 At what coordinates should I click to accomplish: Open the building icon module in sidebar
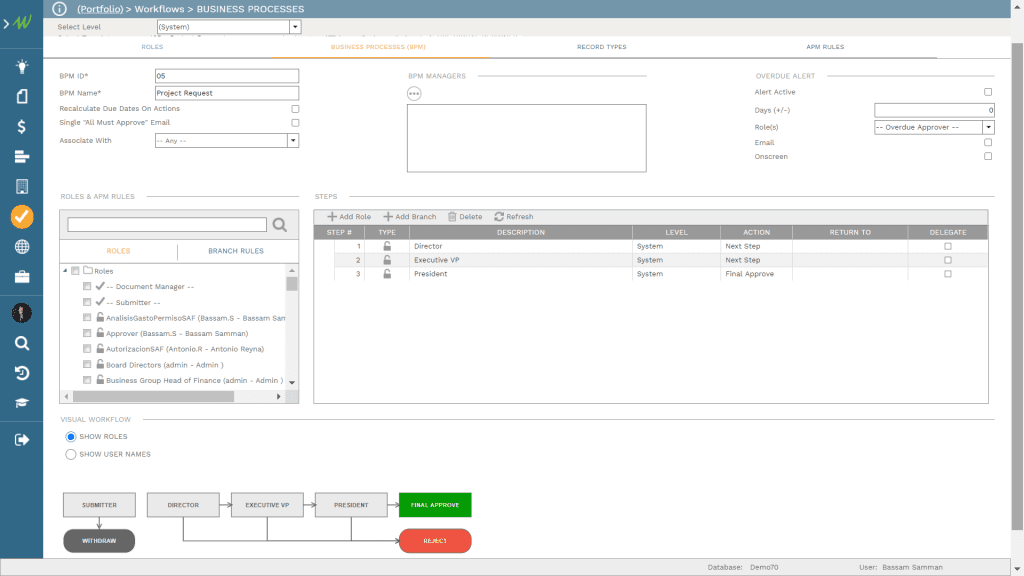click(22, 187)
